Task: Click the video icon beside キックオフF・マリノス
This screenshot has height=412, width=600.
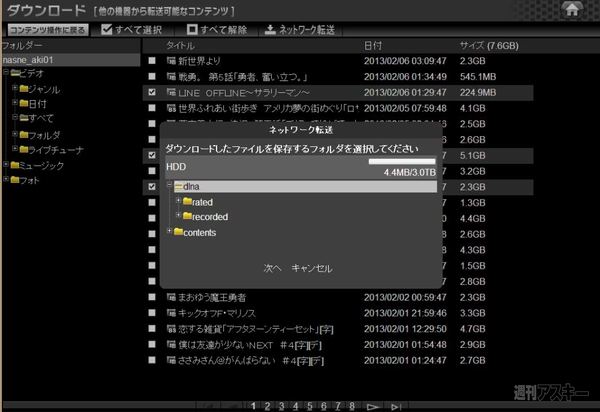Action: pos(171,313)
